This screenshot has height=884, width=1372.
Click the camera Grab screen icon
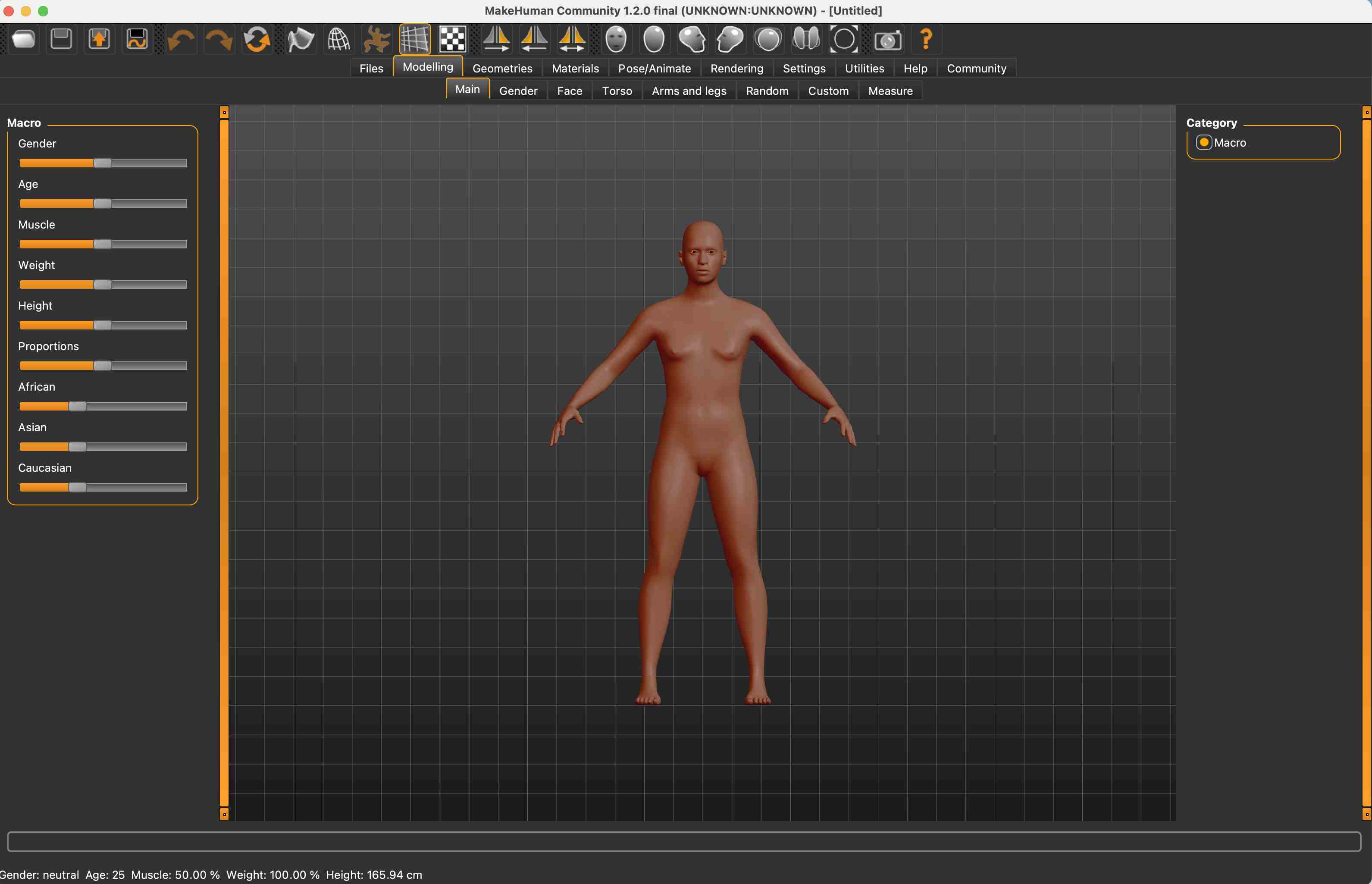tap(888, 40)
